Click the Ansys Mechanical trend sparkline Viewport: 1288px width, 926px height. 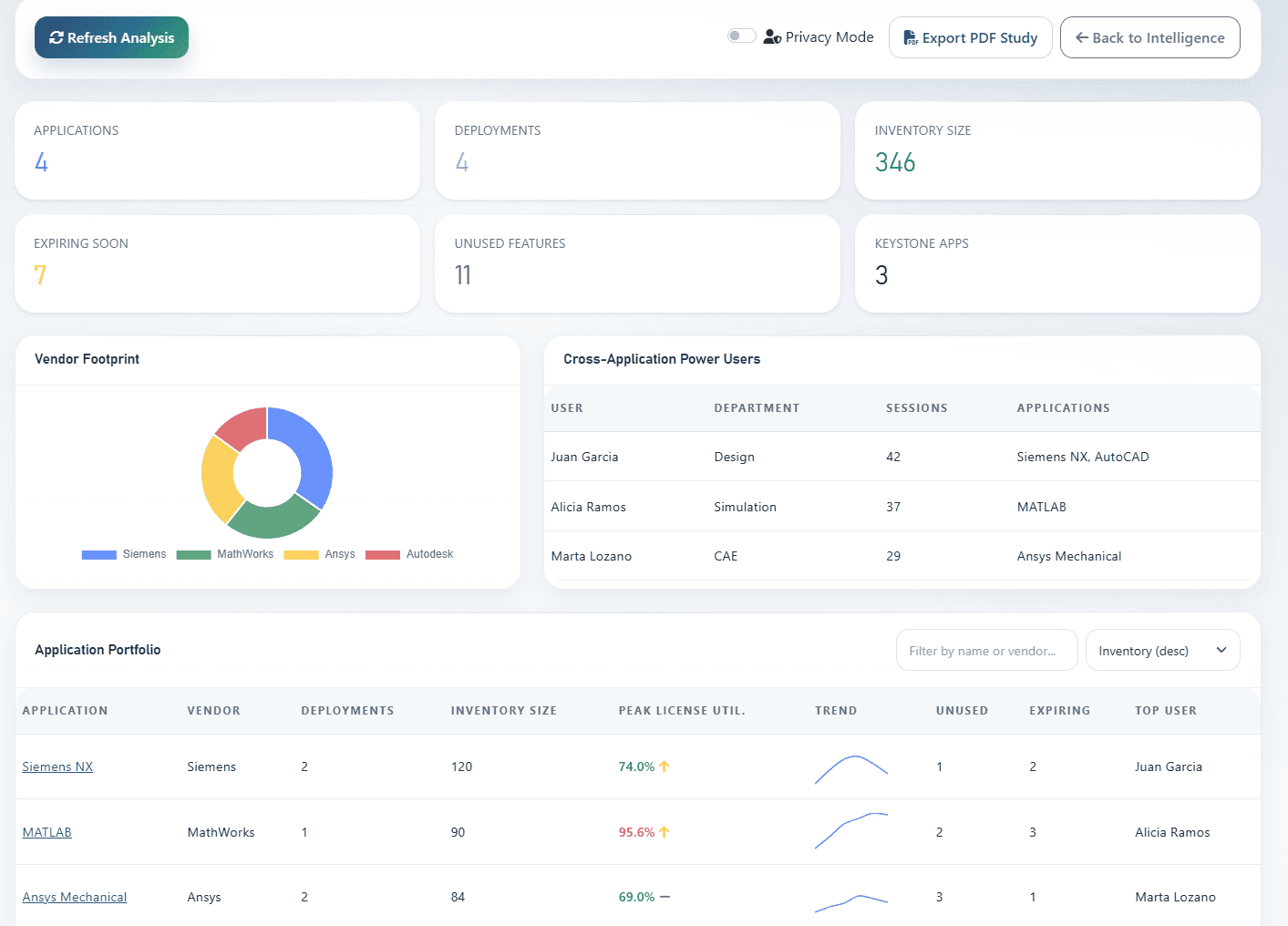pos(851,902)
